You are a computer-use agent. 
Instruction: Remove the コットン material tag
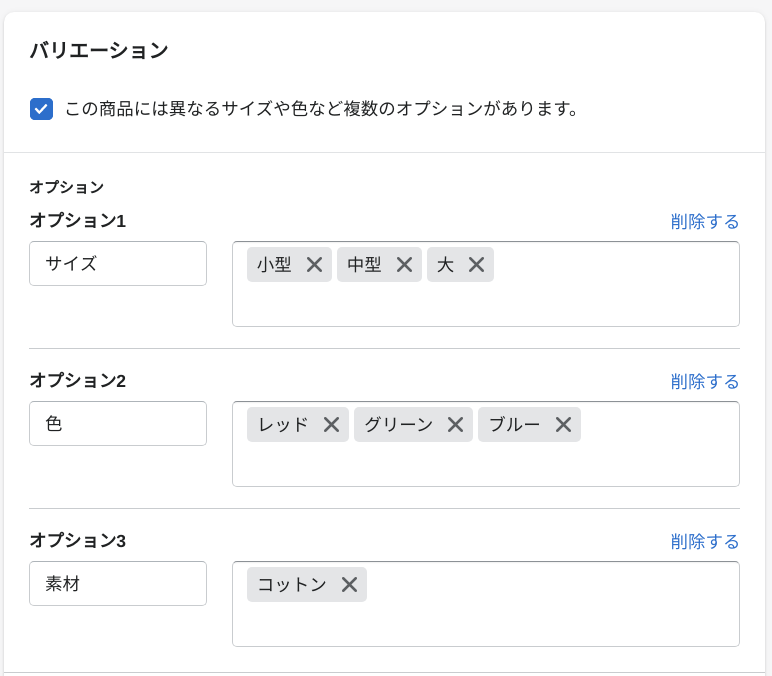(x=350, y=584)
